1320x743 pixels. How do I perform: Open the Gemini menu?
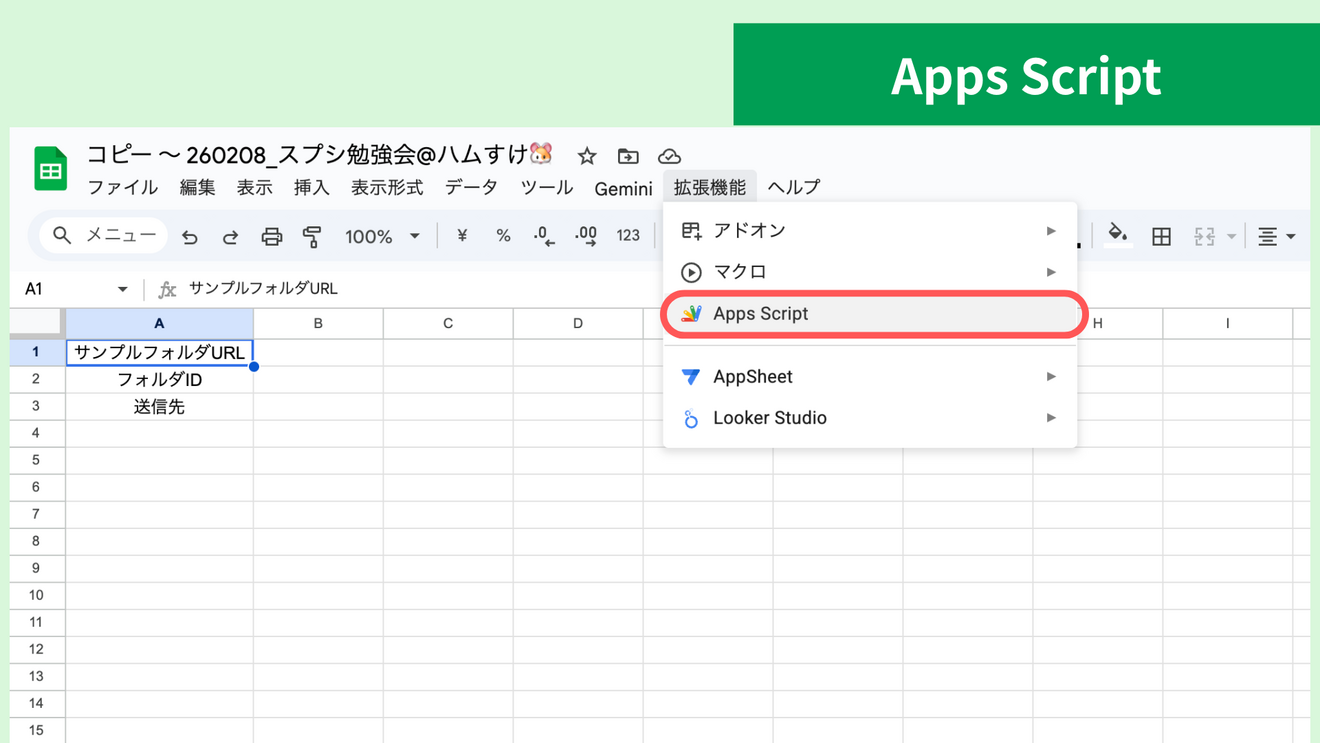point(623,188)
